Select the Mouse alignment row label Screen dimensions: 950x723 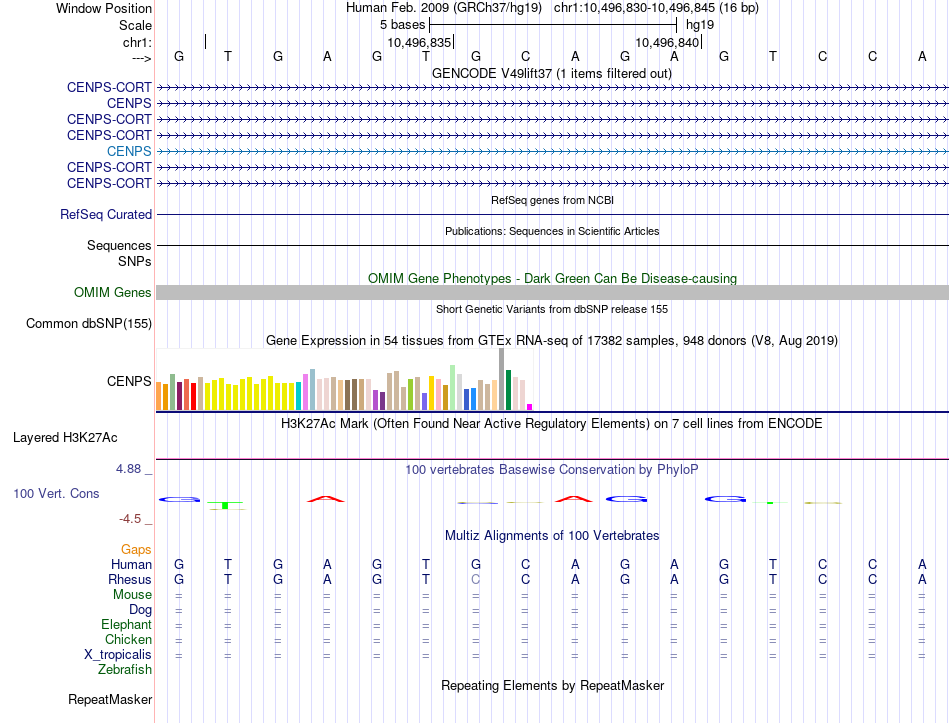pyautogui.click(x=132, y=595)
